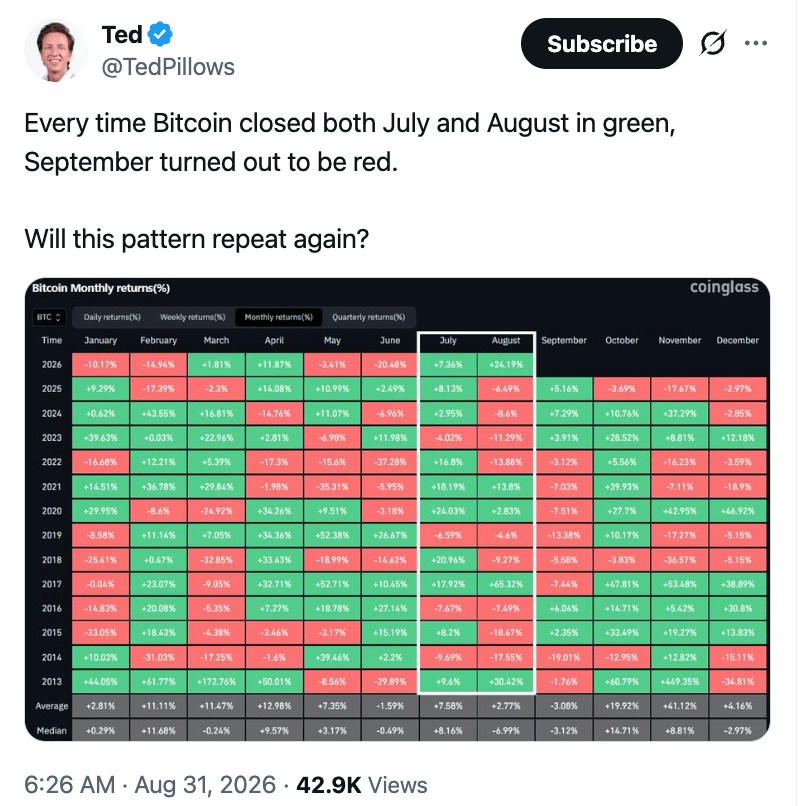Switch to Daily returns(%) tab
This screenshot has width=798, height=806.
[112, 317]
